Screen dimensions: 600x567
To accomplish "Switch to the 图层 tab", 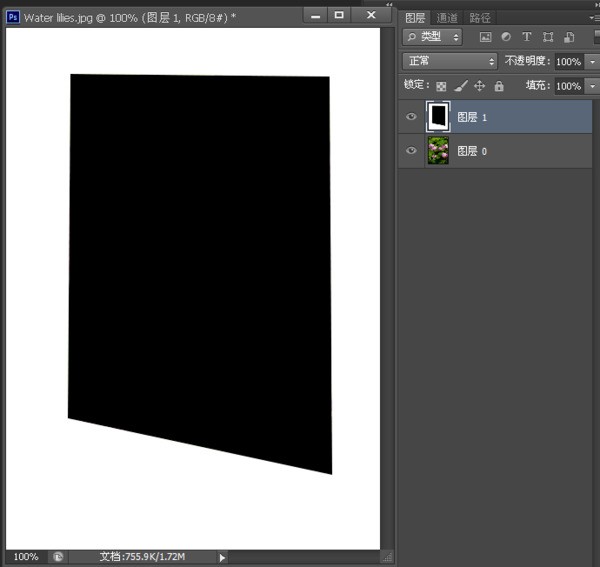I will click(x=415, y=18).
